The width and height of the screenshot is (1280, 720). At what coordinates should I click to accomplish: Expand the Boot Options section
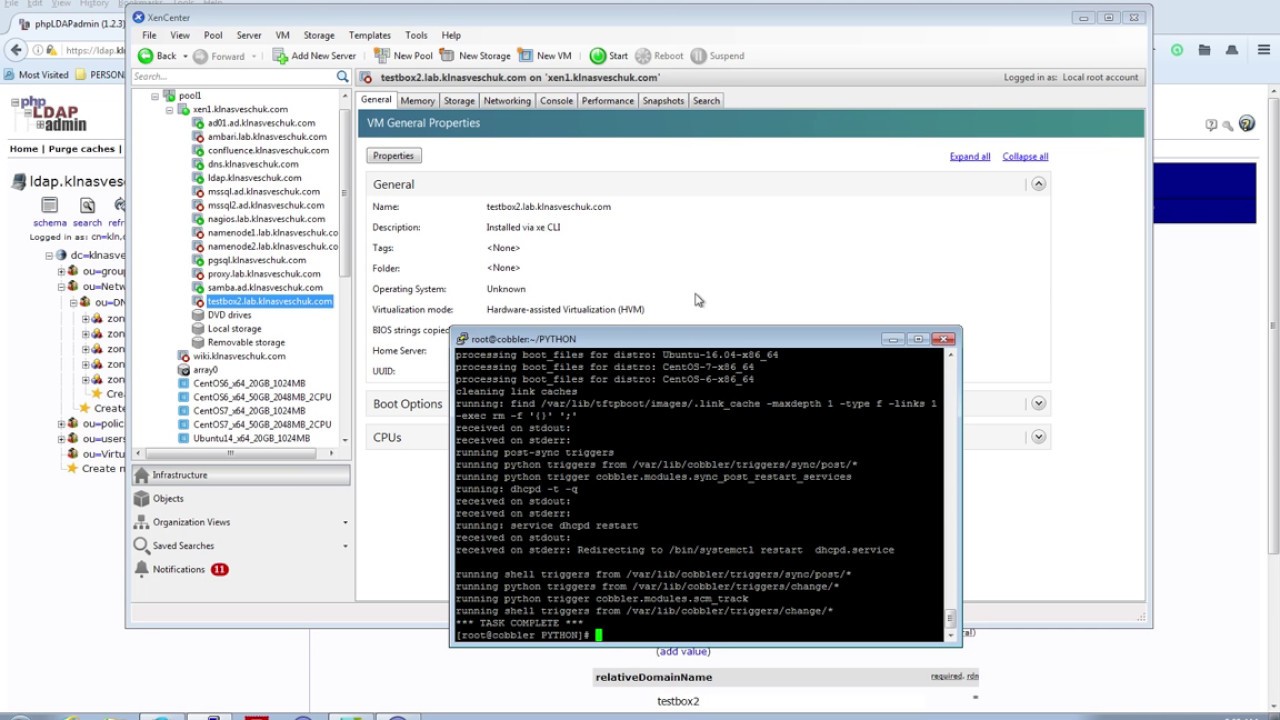[1038, 404]
